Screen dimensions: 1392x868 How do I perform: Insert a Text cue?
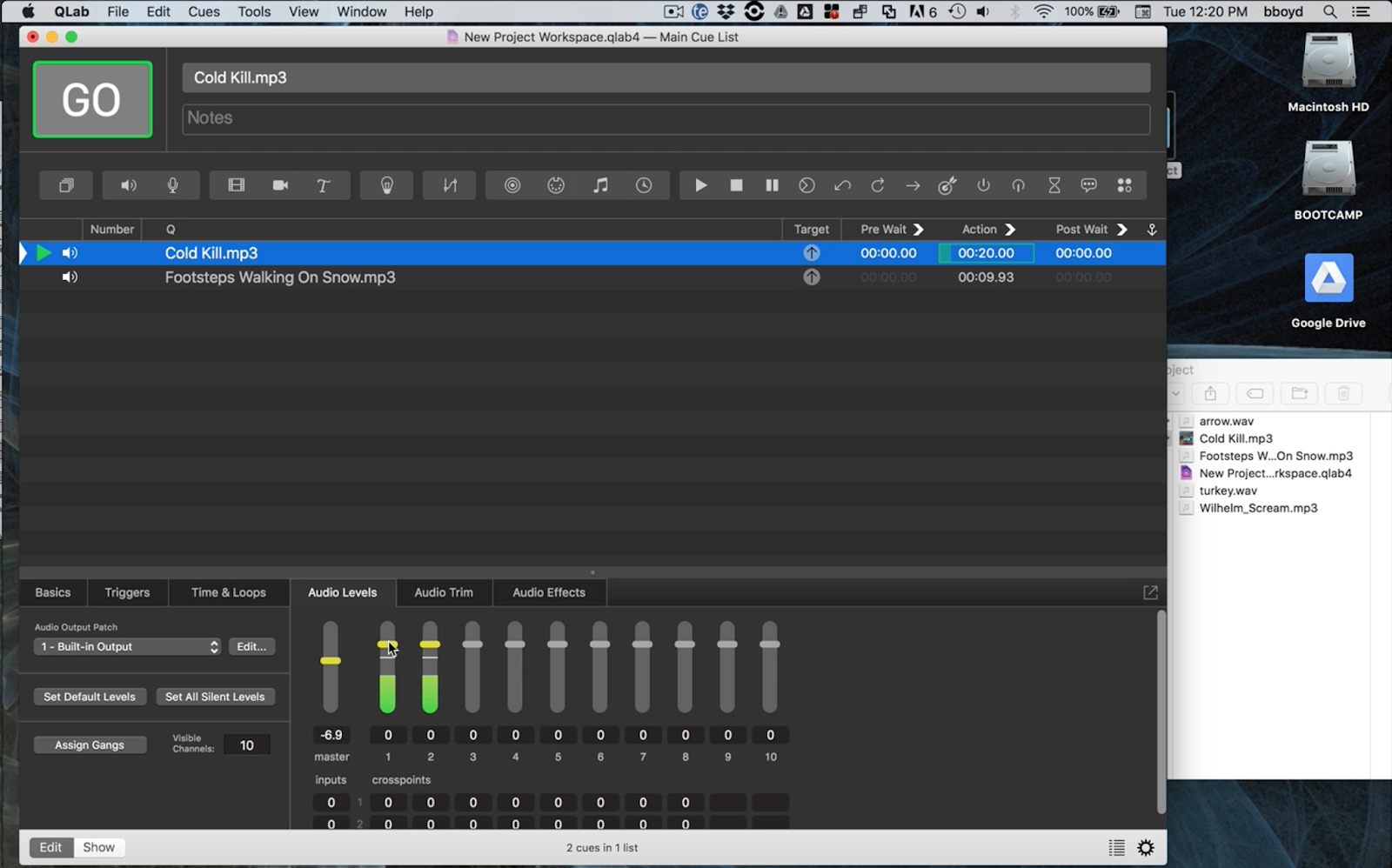click(322, 184)
